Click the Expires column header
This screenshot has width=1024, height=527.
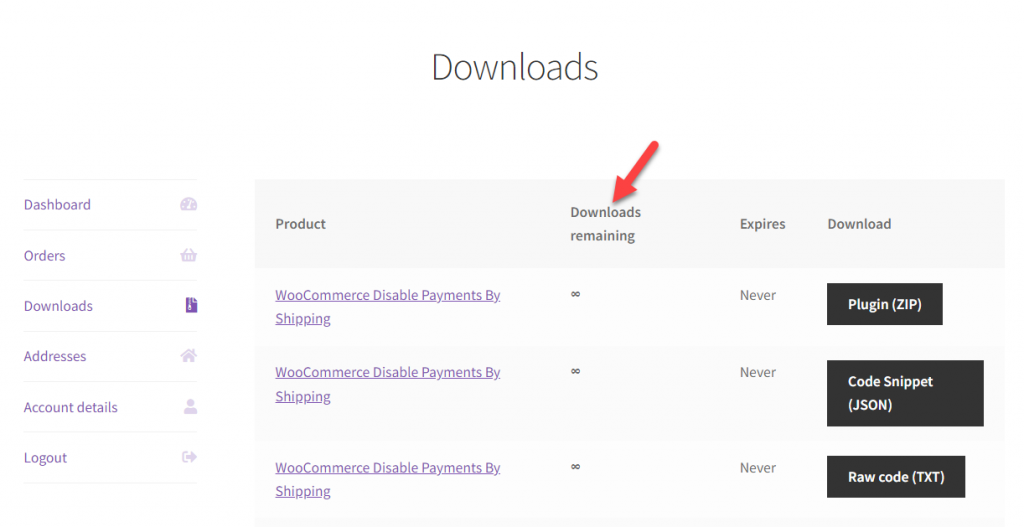click(762, 224)
